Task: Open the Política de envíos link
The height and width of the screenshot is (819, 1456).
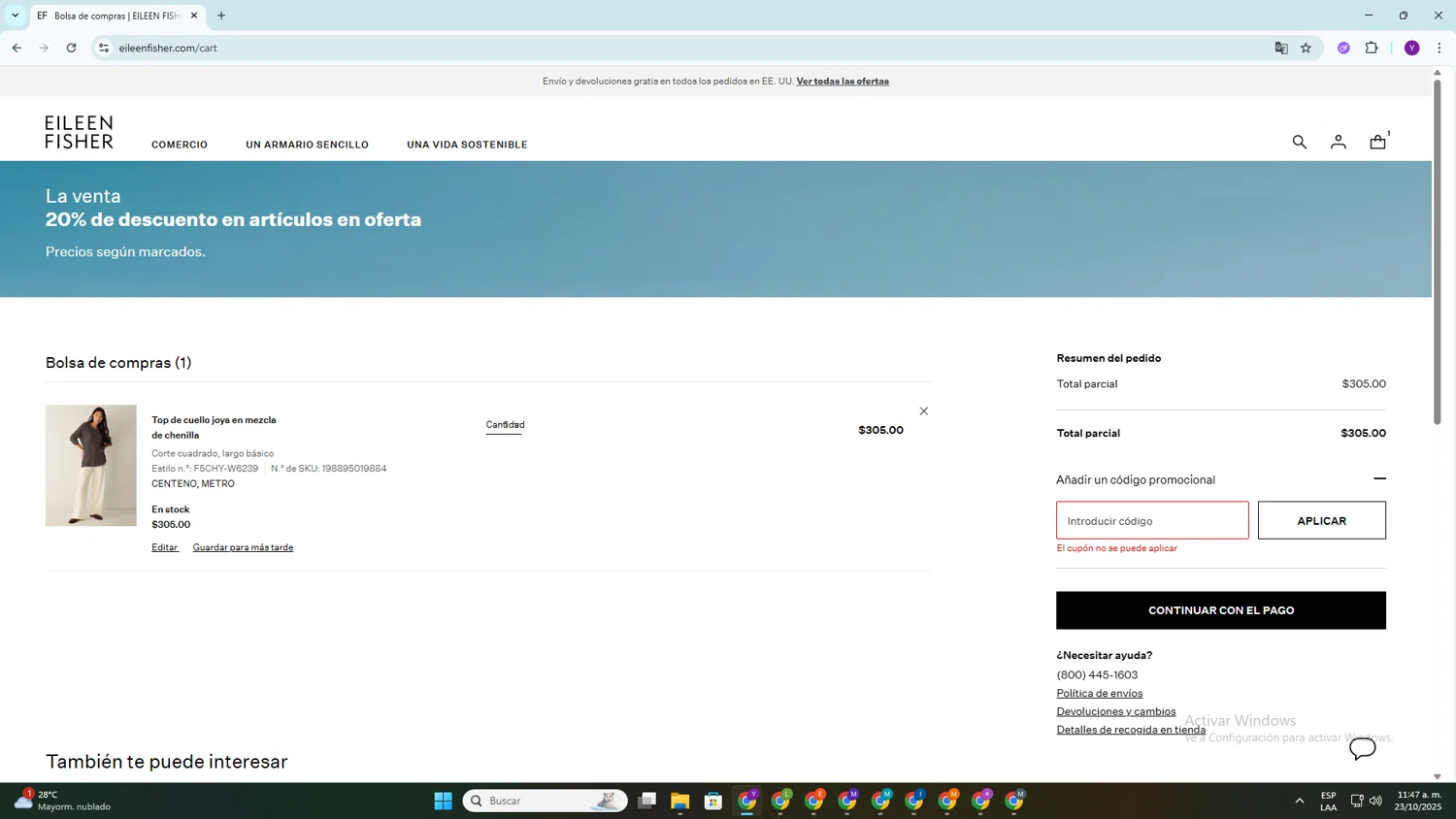Action: tap(1099, 693)
